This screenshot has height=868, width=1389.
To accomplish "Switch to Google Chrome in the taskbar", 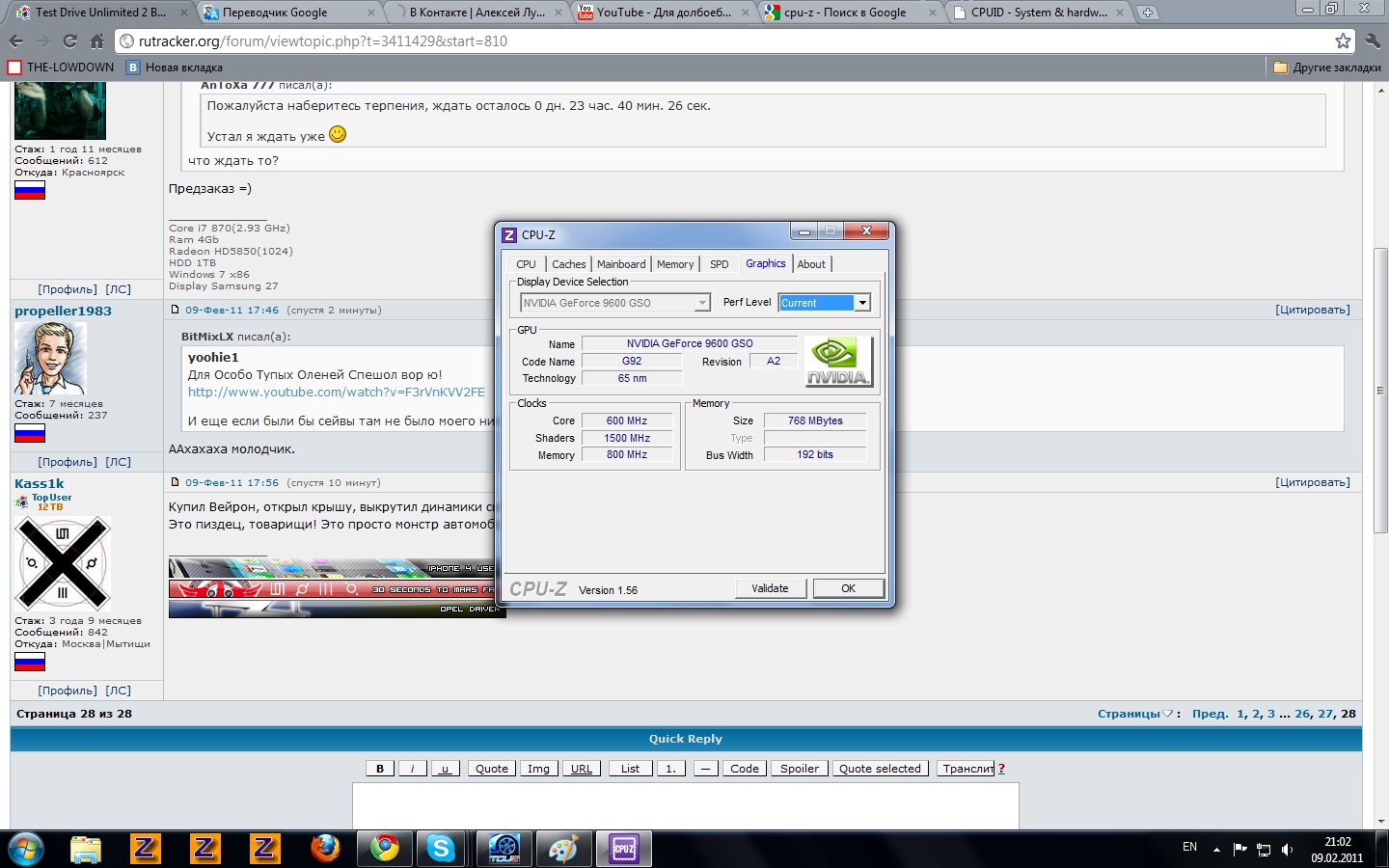I will (385, 849).
